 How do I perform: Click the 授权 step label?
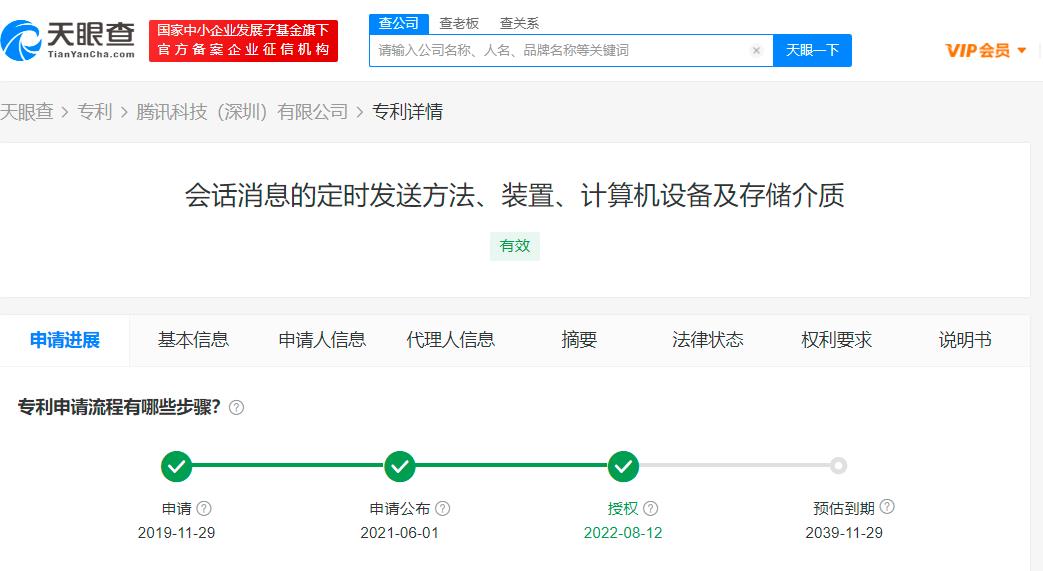point(623,508)
